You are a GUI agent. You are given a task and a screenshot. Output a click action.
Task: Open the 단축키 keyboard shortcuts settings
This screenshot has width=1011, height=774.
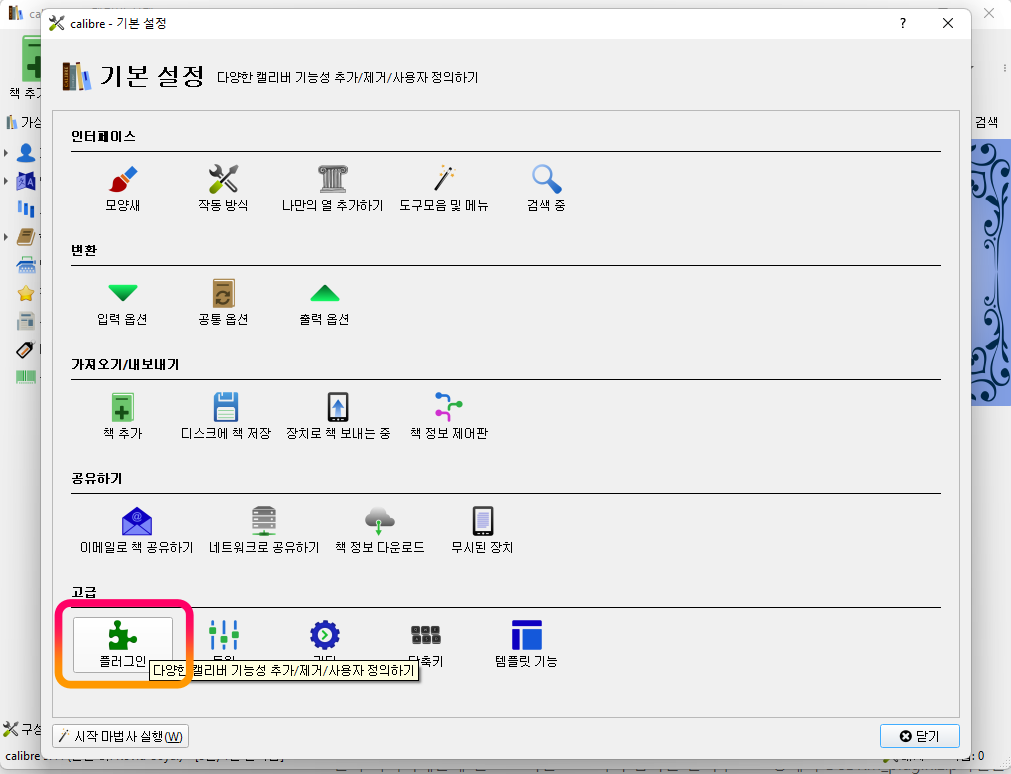click(x=426, y=644)
